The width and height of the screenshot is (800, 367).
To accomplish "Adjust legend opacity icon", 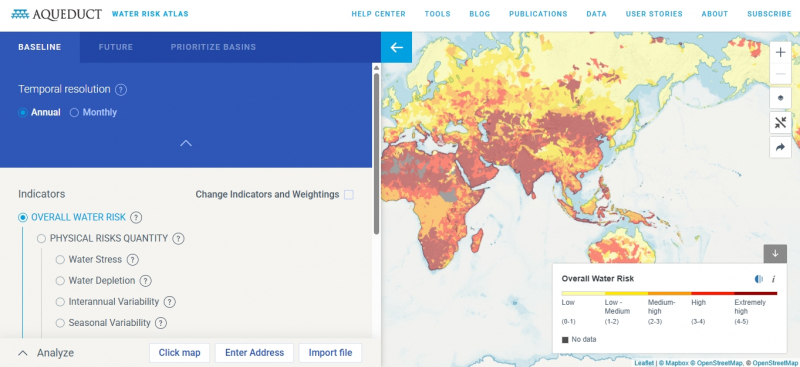I will point(759,279).
